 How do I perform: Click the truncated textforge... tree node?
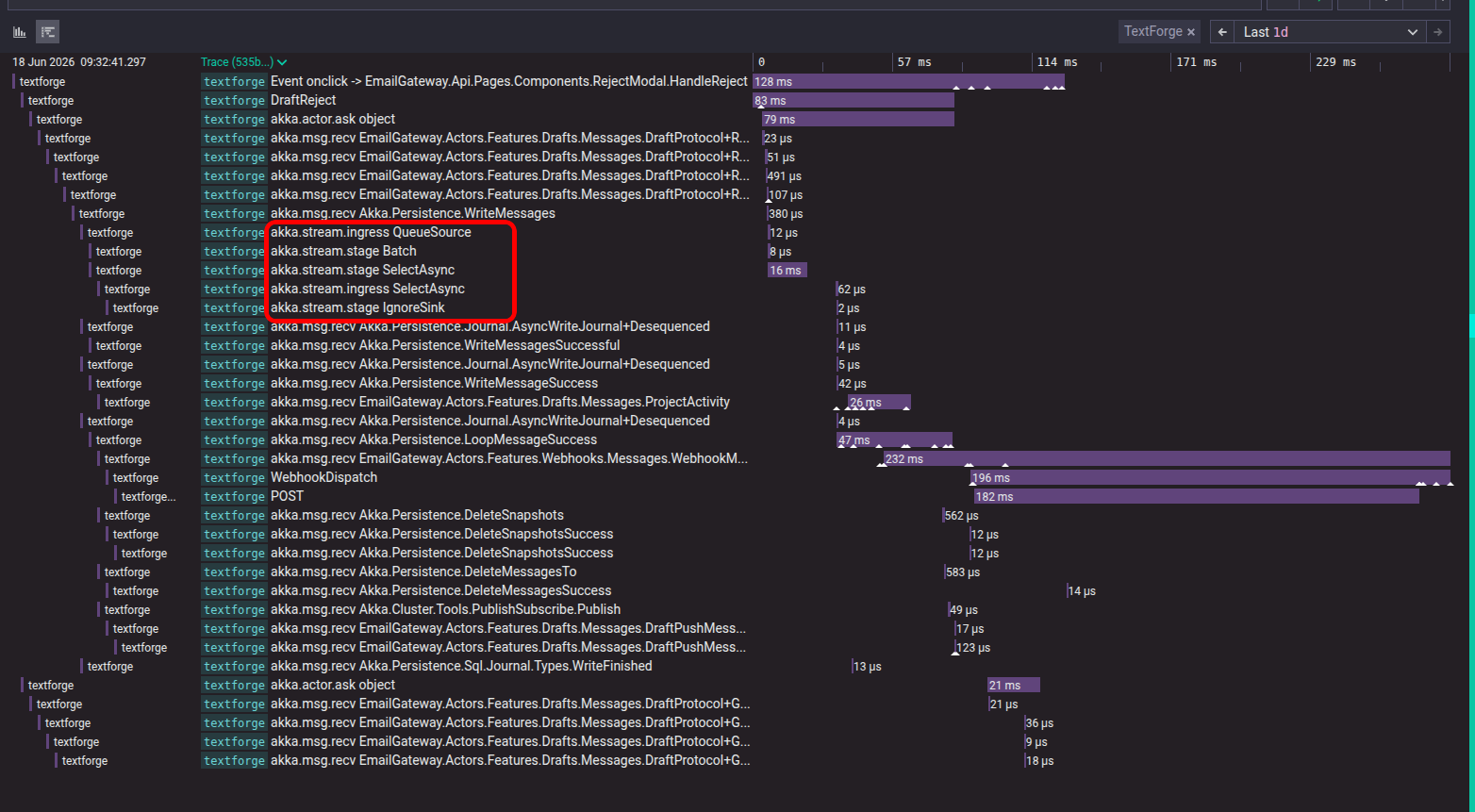pos(148,497)
